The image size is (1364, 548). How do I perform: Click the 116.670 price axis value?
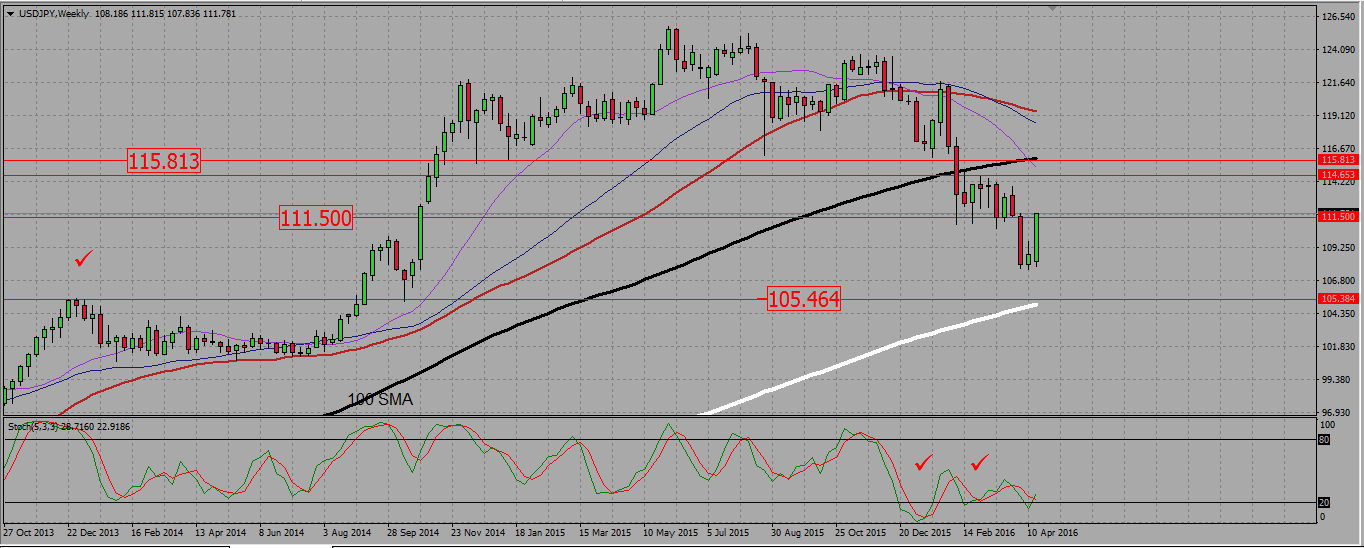point(1338,149)
